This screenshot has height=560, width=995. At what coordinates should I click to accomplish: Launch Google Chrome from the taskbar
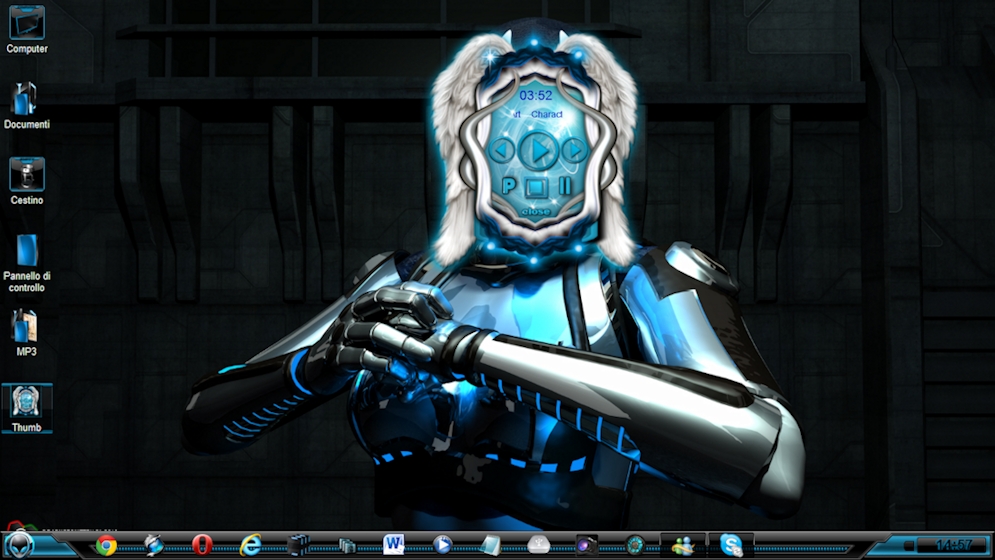(x=106, y=545)
